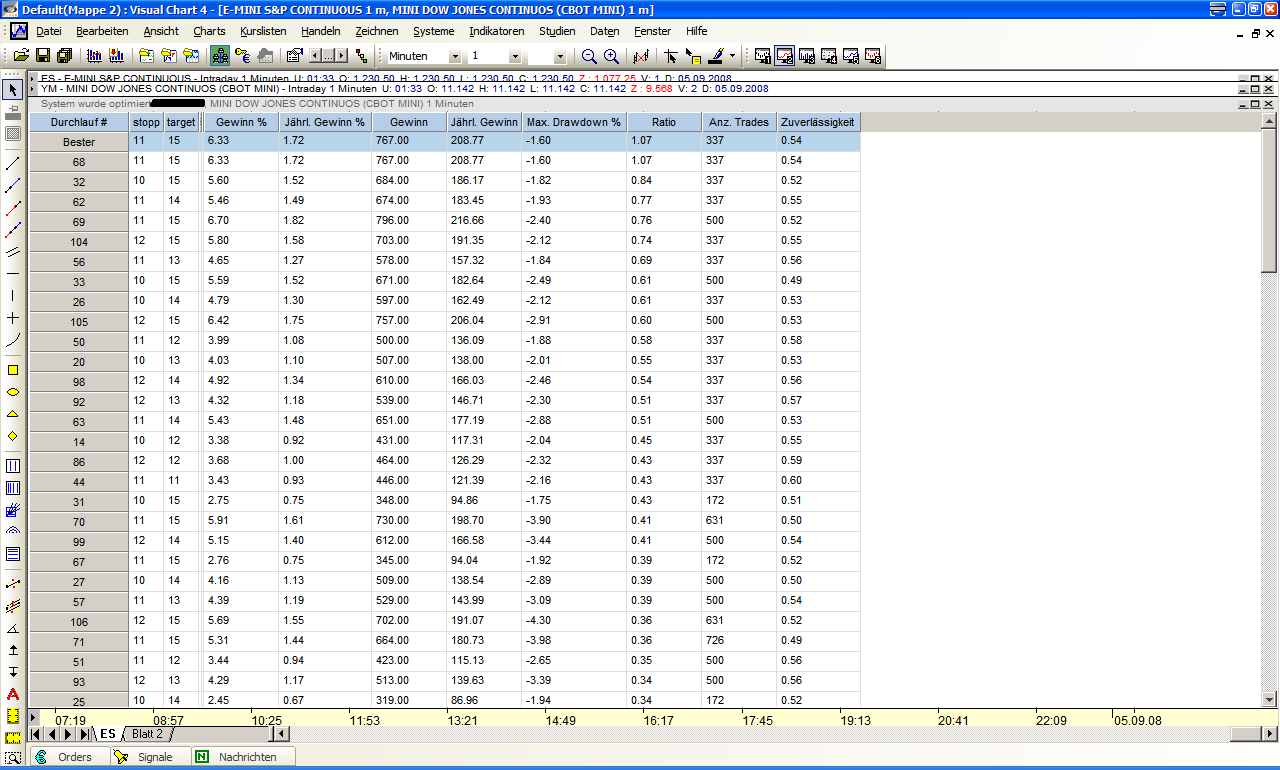Open the Indikatoren menu
1280x770 pixels.
[x=496, y=31]
